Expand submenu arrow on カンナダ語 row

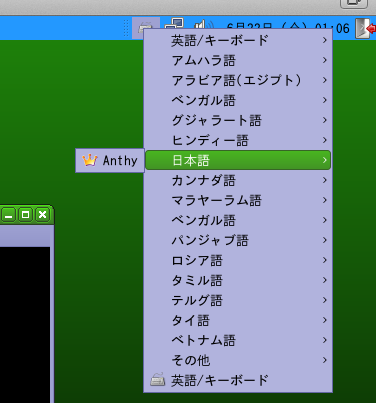click(x=325, y=180)
